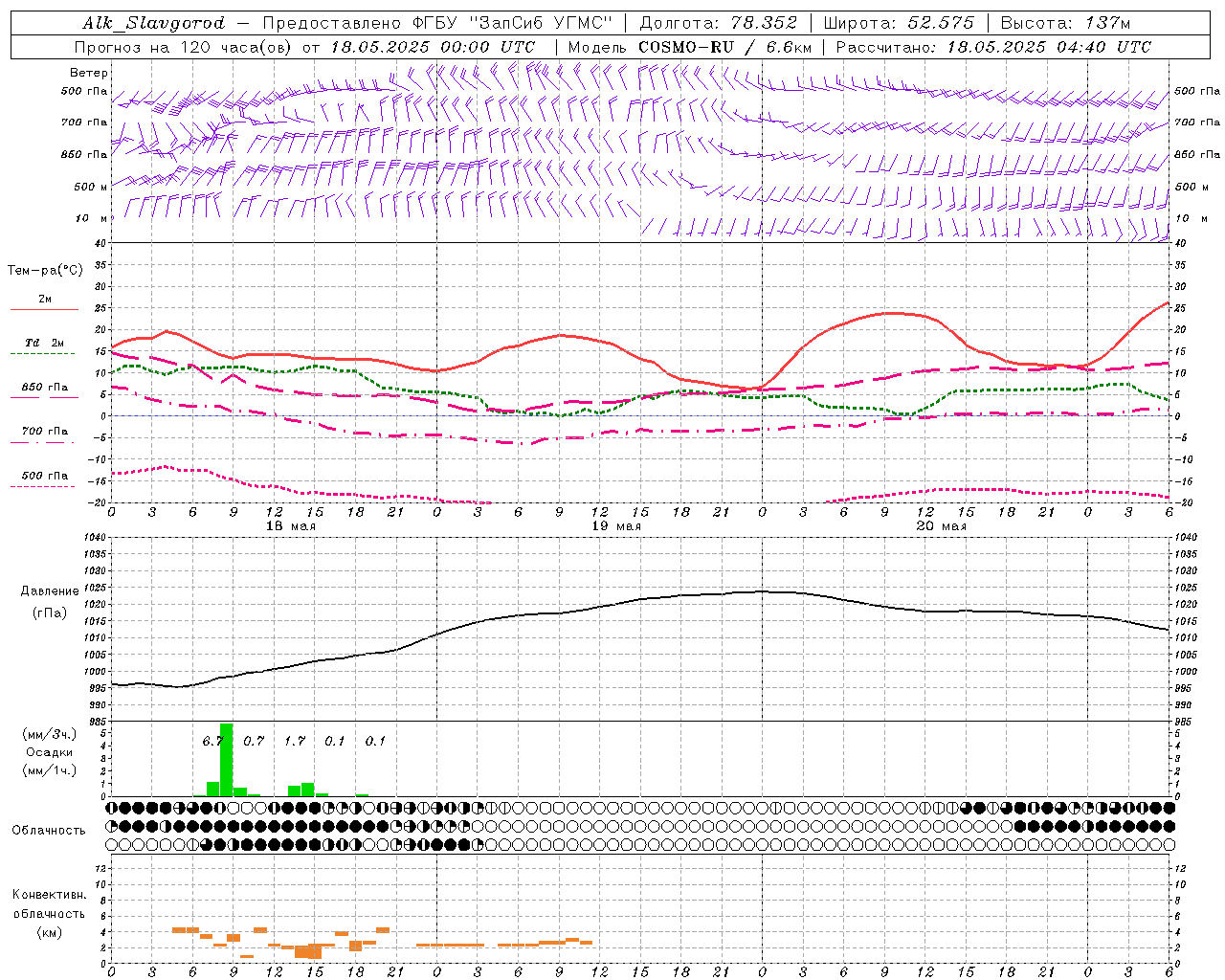Click the Облачность row label

(49, 831)
